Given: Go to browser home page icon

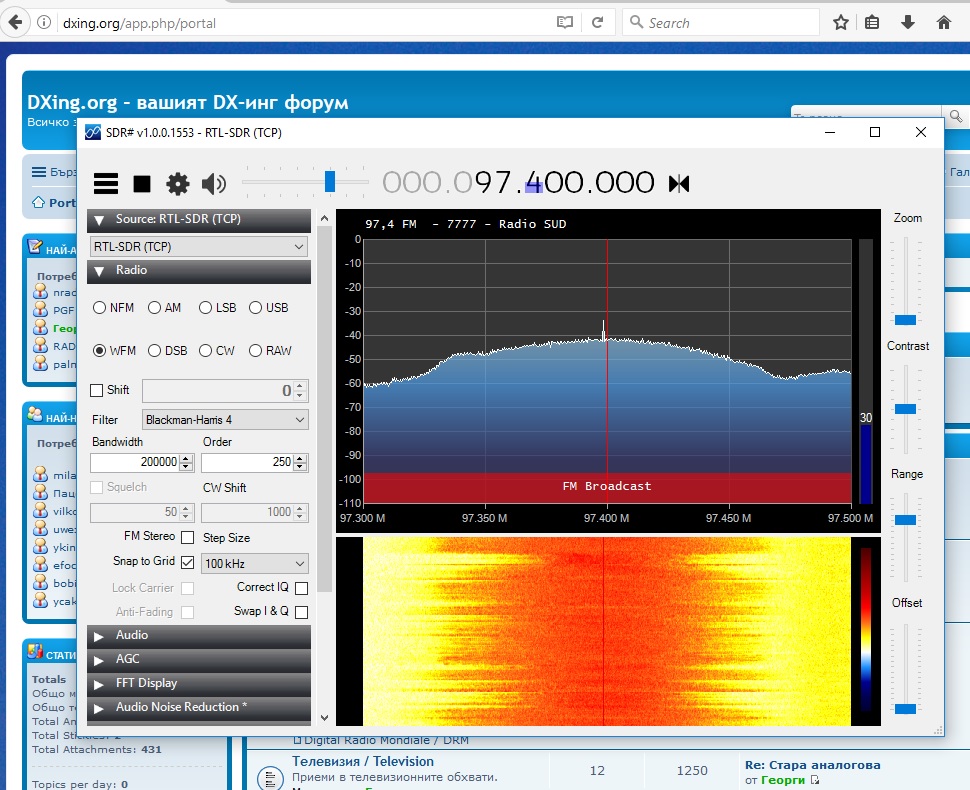Looking at the screenshot, I should click(943, 23).
